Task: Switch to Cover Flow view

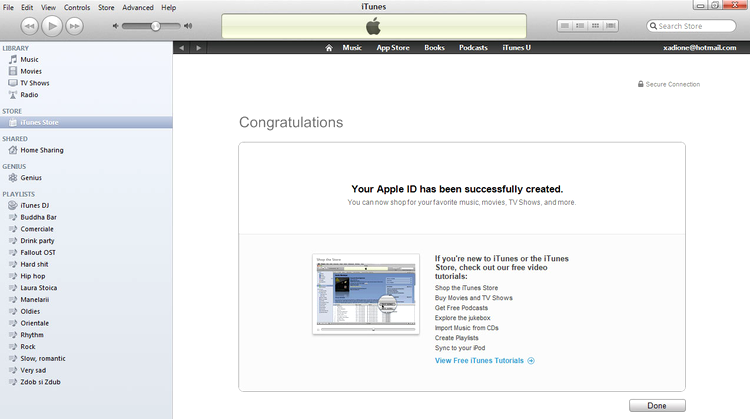Action: coord(611,26)
